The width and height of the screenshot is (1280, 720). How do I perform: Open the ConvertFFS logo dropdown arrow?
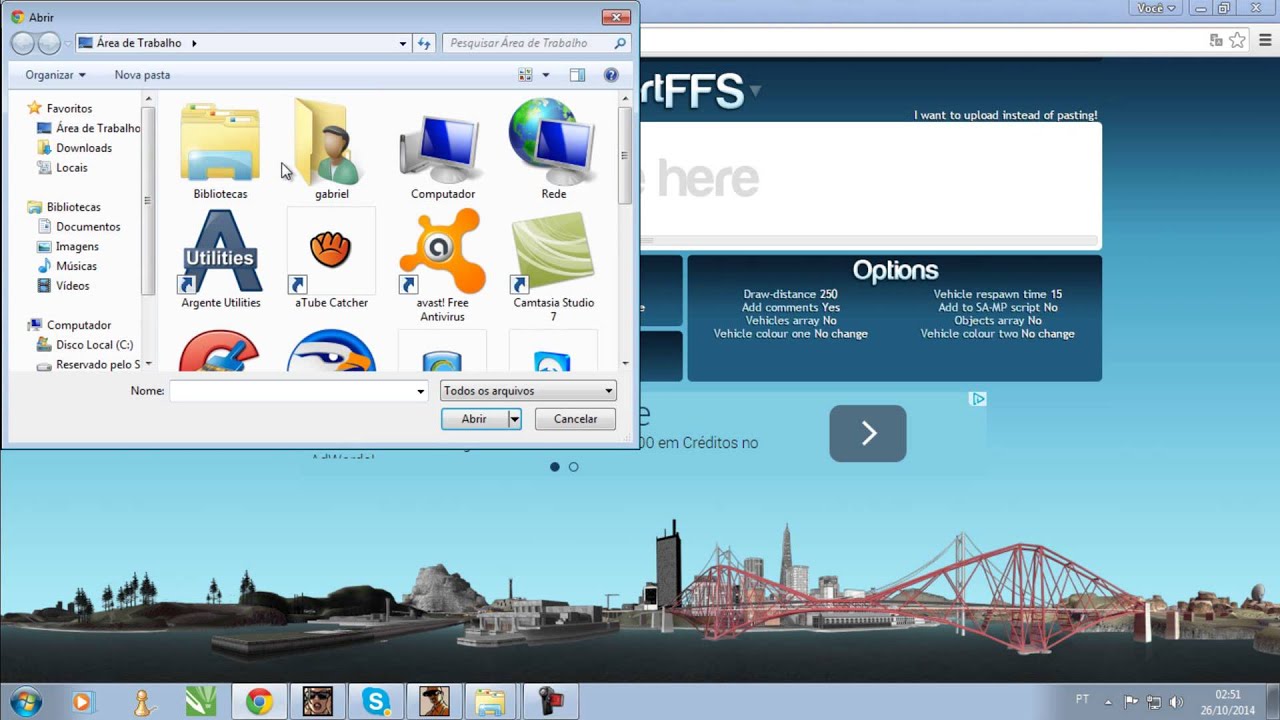(x=755, y=91)
